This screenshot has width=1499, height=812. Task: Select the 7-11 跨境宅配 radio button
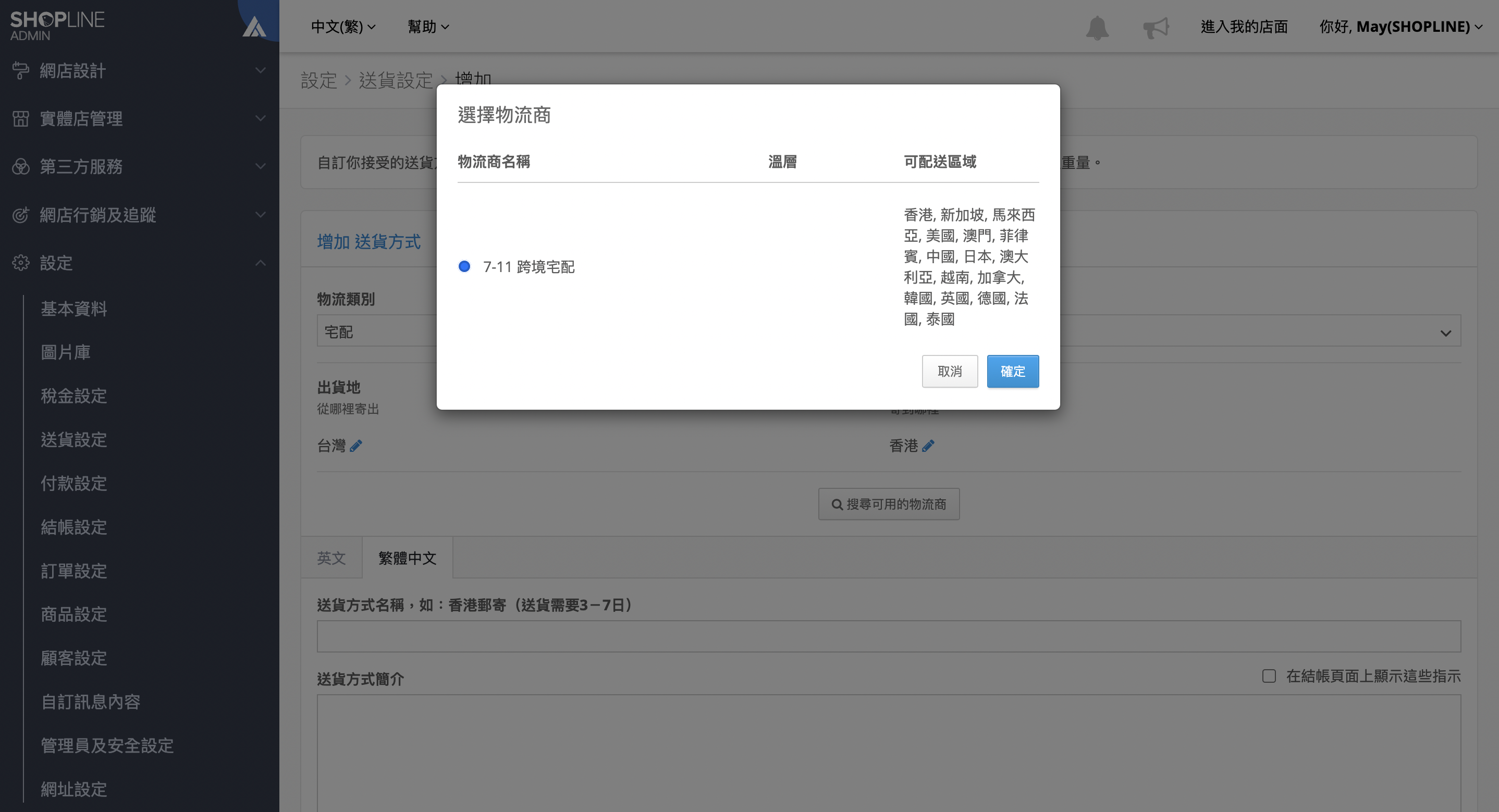coord(464,267)
